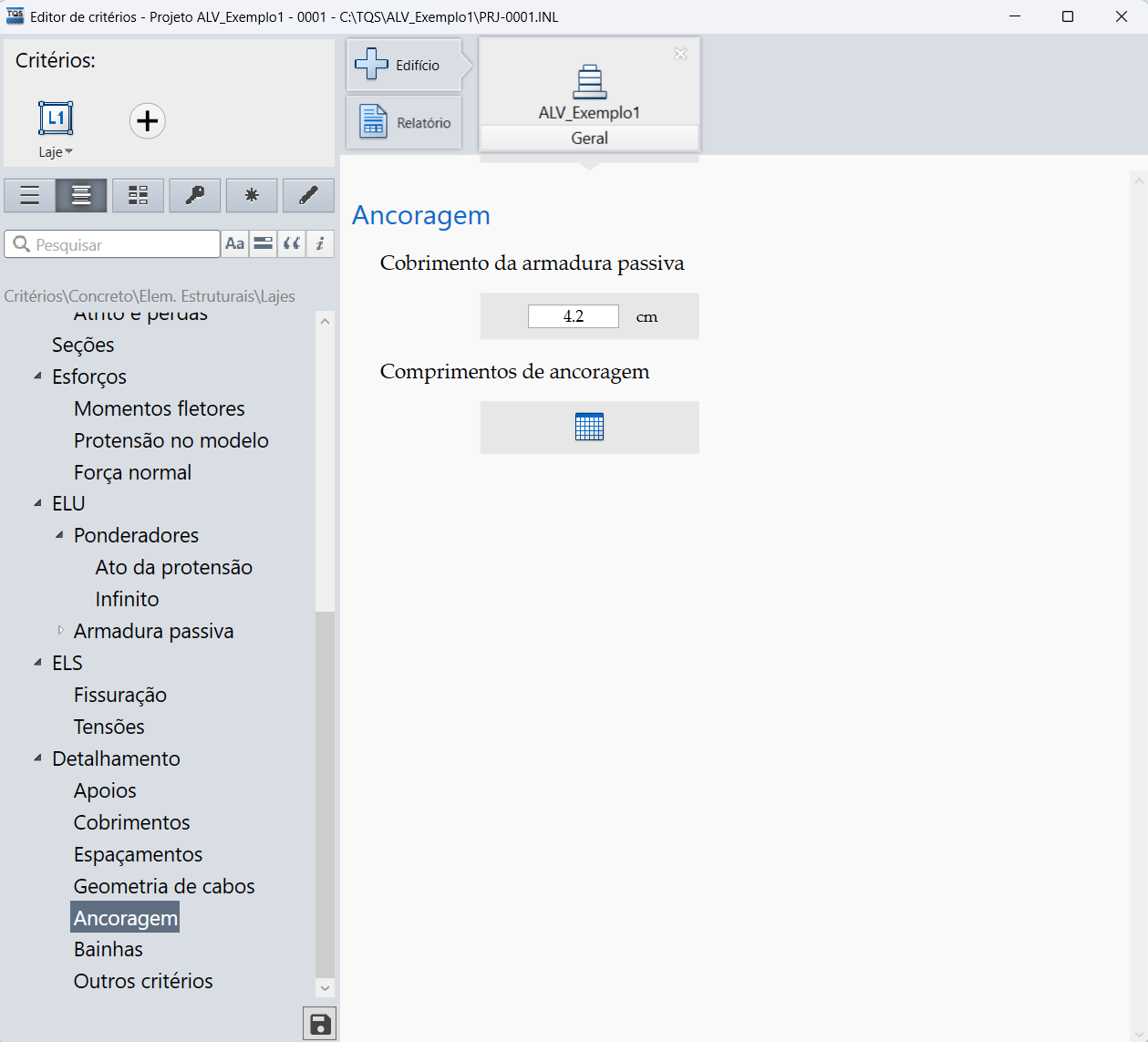The image size is (1148, 1042).
Task: Click the pencil edit icon
Action: (308, 195)
